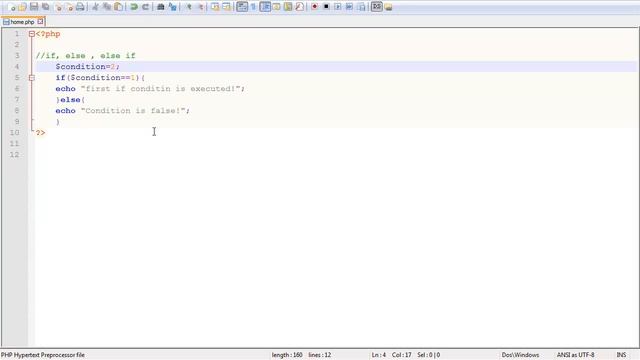Click the '//if, else , else if' comment

coord(85,56)
